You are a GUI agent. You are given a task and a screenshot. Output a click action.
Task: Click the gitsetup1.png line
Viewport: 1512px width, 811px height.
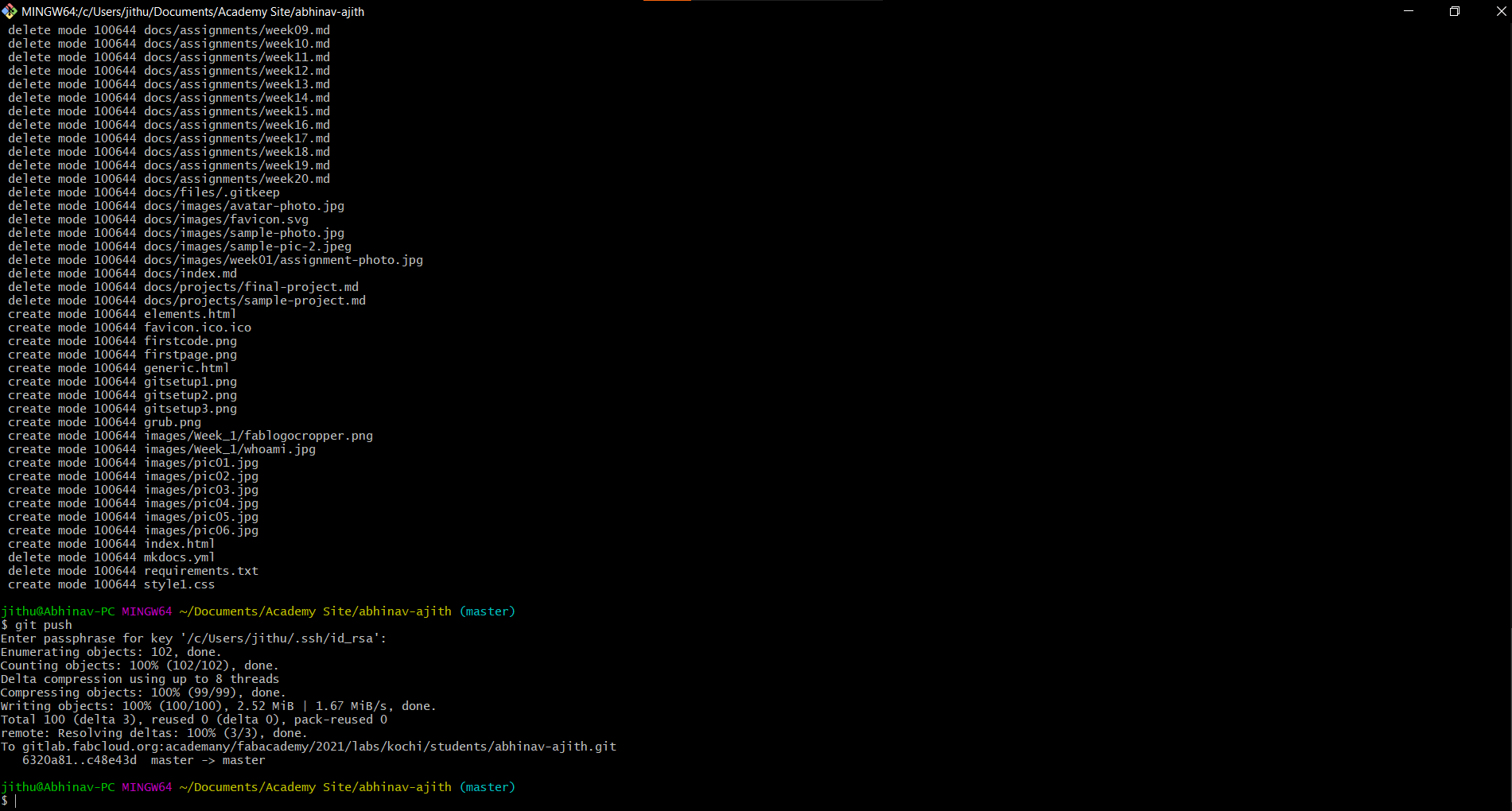122,382
